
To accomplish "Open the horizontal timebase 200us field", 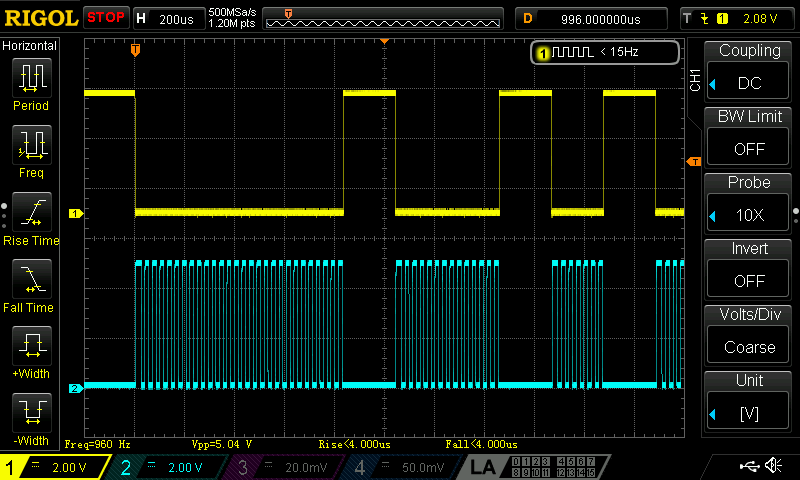I will click(169, 19).
